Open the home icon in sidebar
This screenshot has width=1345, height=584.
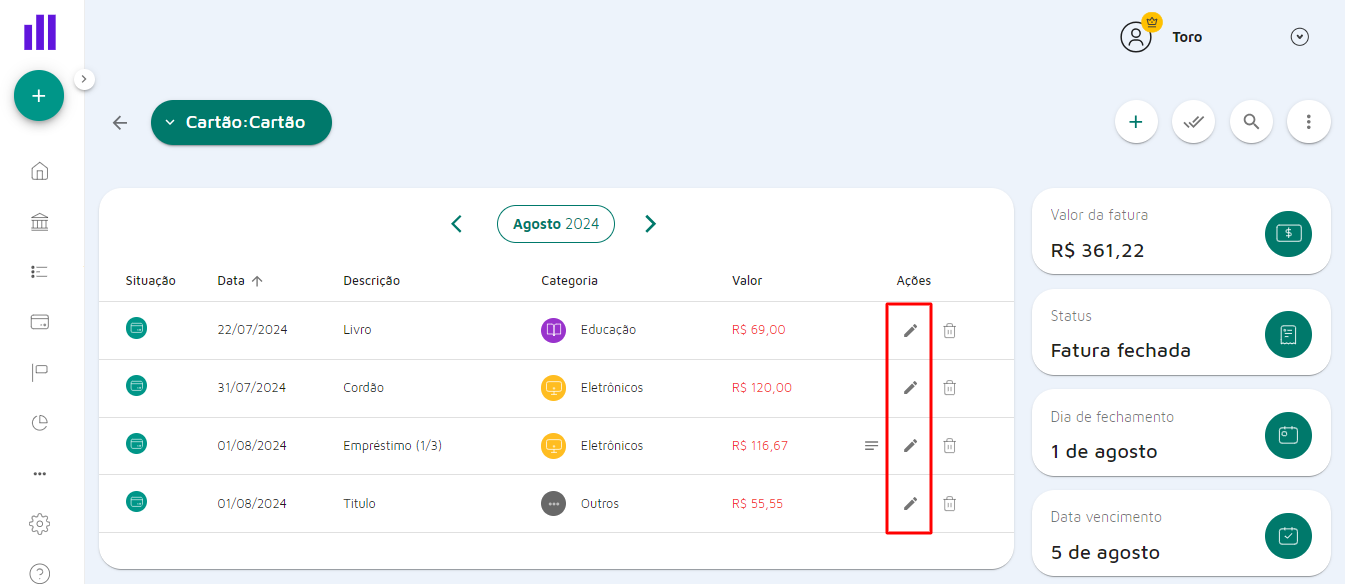click(40, 171)
